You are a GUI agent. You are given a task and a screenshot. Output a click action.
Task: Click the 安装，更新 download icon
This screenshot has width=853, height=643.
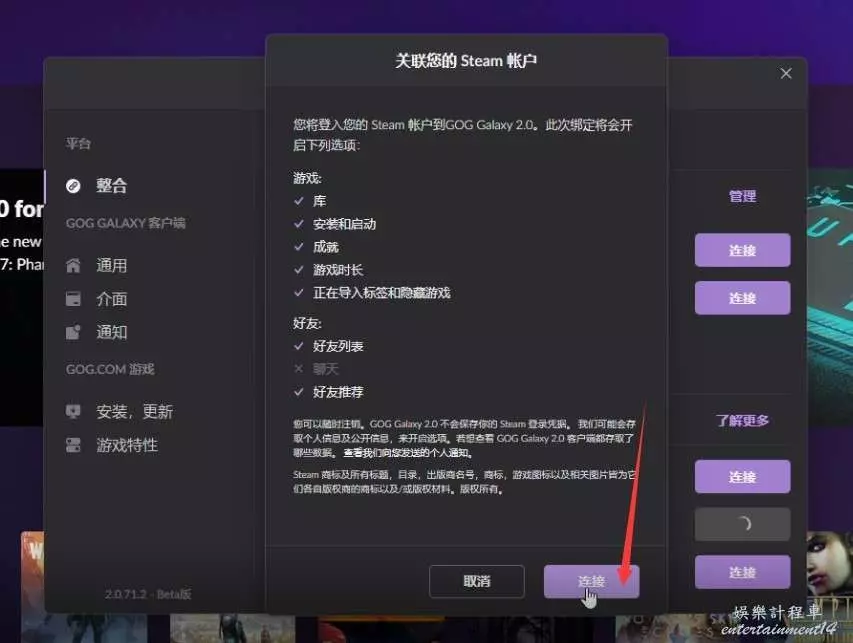tap(73, 412)
